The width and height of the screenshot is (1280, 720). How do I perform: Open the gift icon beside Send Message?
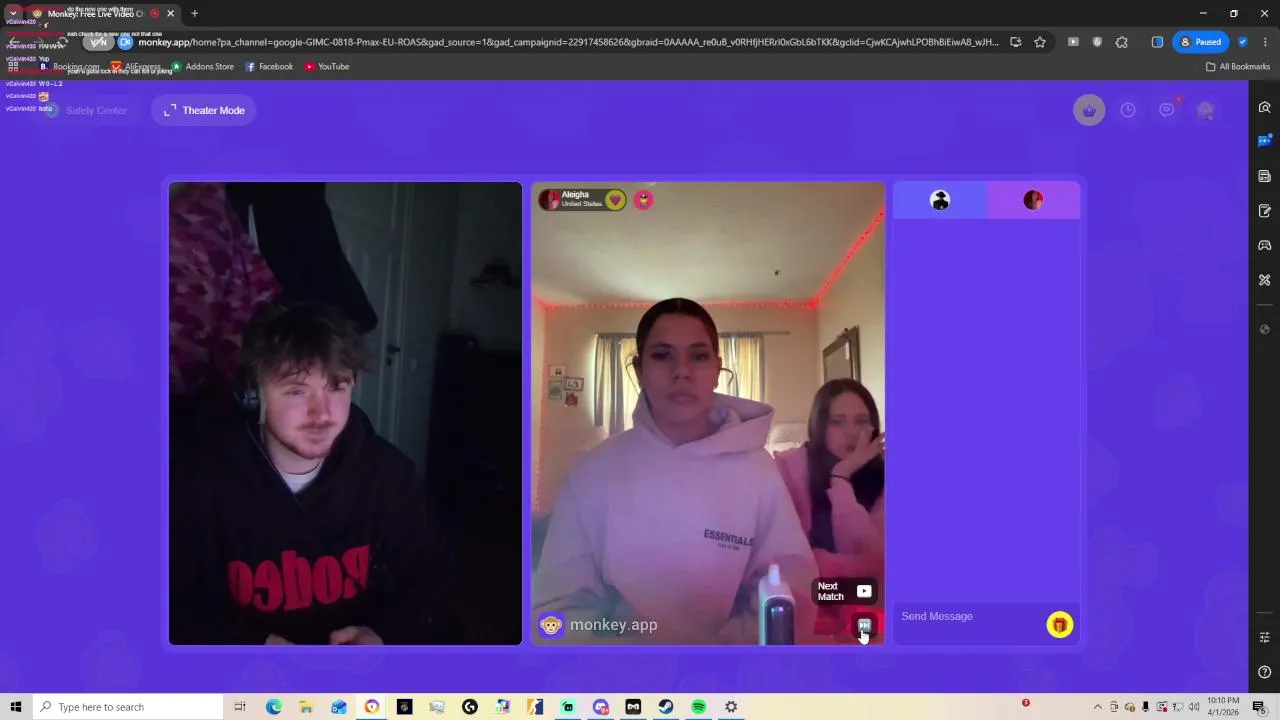[1059, 625]
